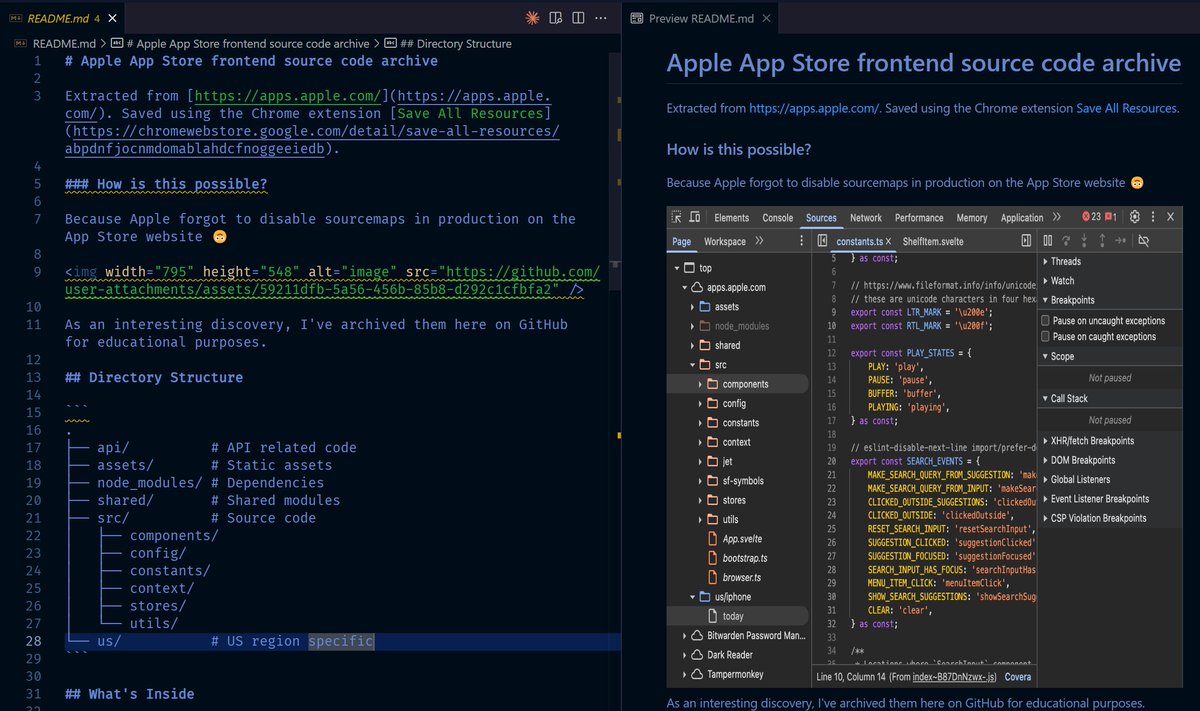The height and width of the screenshot is (711, 1200).
Task: Click the DevTools inspect element icon in screenshot
Action: point(677,217)
